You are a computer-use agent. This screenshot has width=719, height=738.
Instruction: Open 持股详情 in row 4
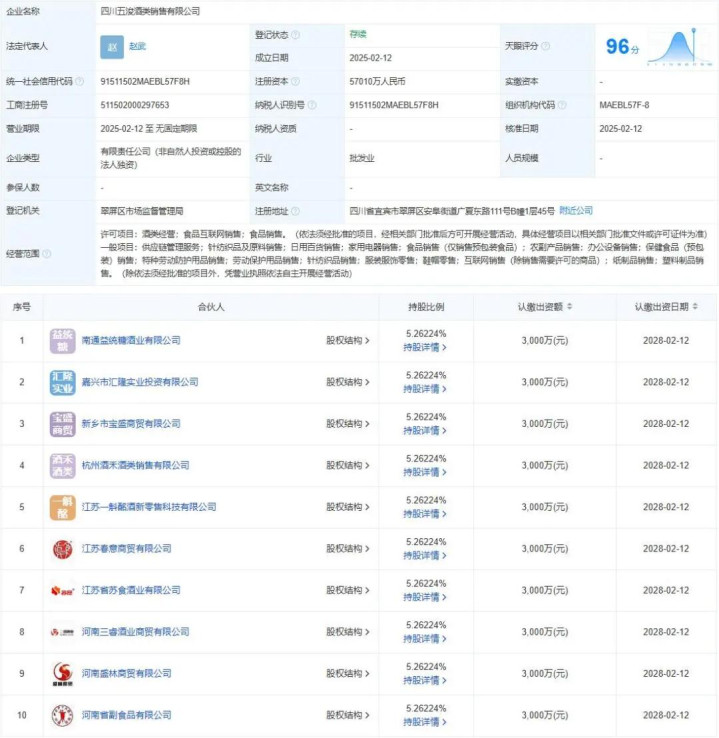pyautogui.click(x=425, y=473)
